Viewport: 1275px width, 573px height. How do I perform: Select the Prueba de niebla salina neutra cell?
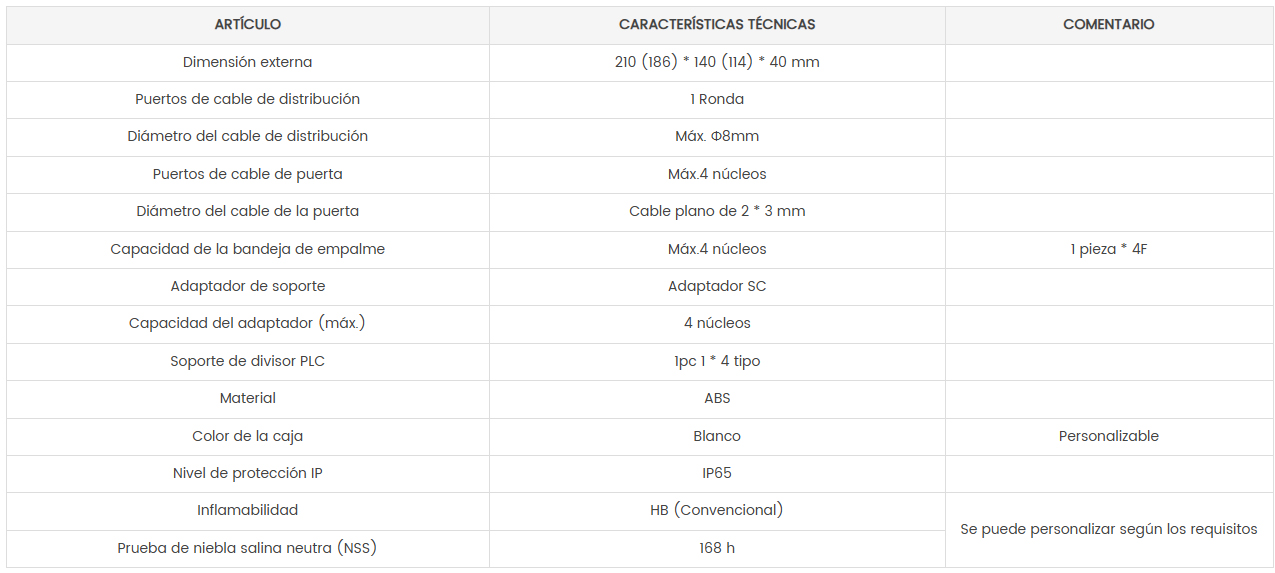(248, 548)
